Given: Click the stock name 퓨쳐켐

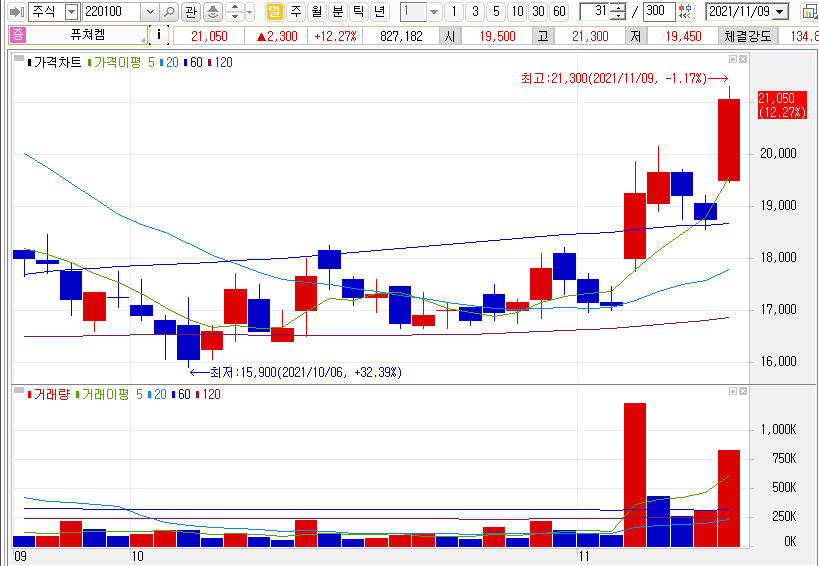Looking at the screenshot, I should [87, 36].
